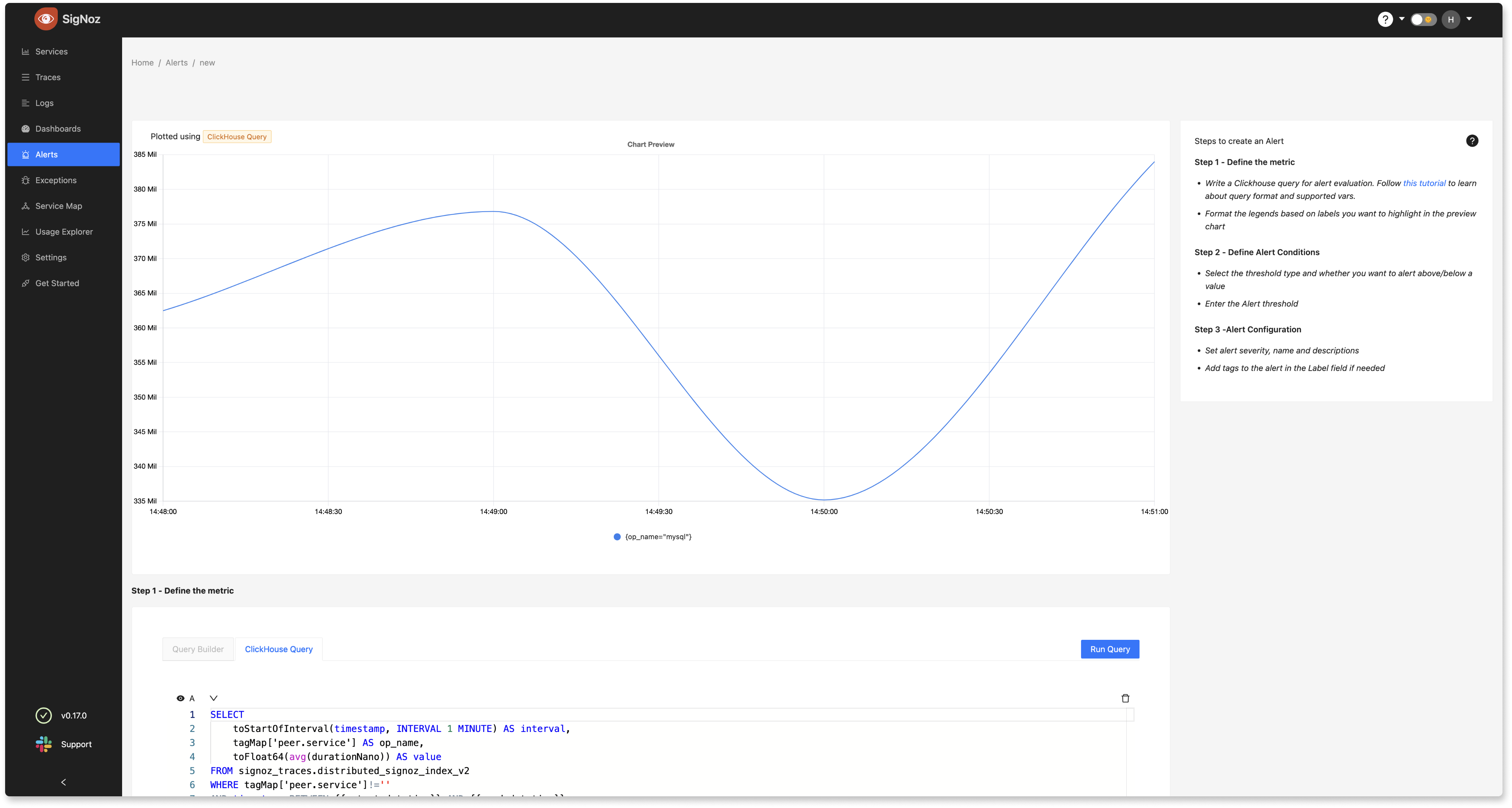This screenshot has width=1512, height=808.
Task: Expand the user profile dropdown caret
Action: (1469, 19)
